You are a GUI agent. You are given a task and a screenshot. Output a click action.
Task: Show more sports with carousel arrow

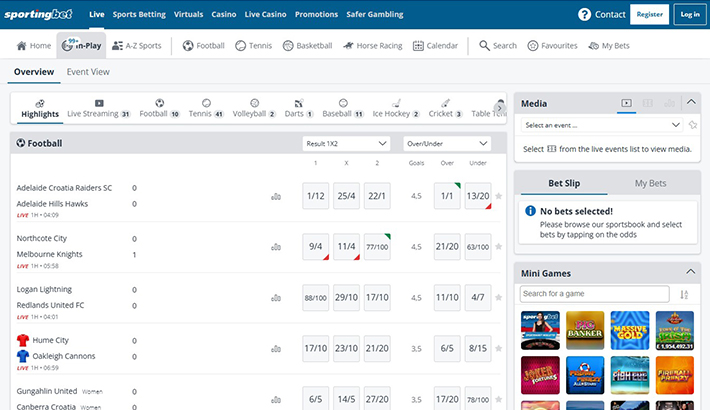pyautogui.click(x=499, y=108)
